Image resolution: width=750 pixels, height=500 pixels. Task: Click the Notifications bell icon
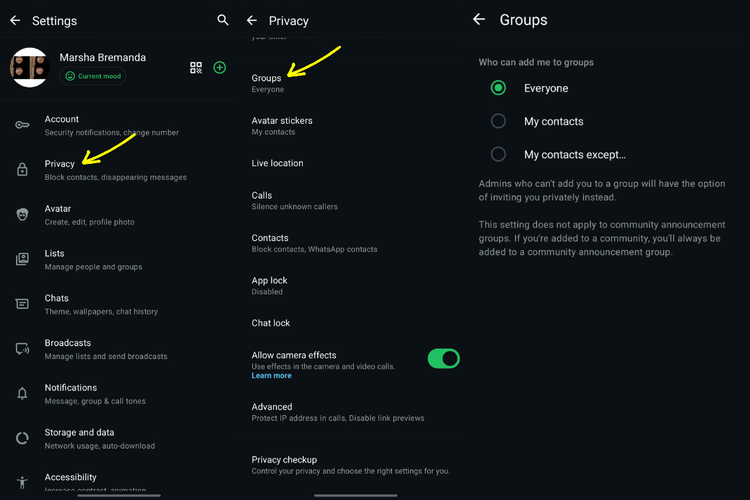(x=22, y=393)
